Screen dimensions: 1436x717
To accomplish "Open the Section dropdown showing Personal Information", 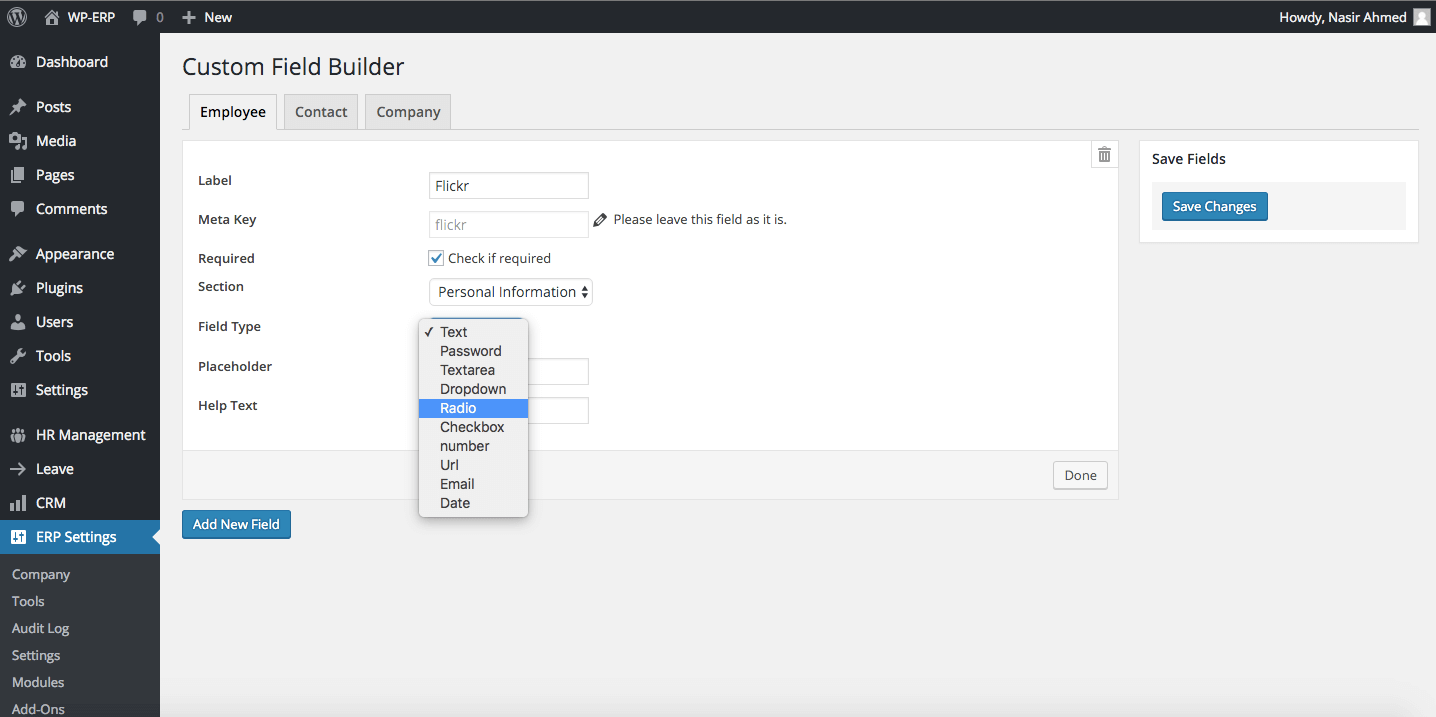I will (510, 291).
